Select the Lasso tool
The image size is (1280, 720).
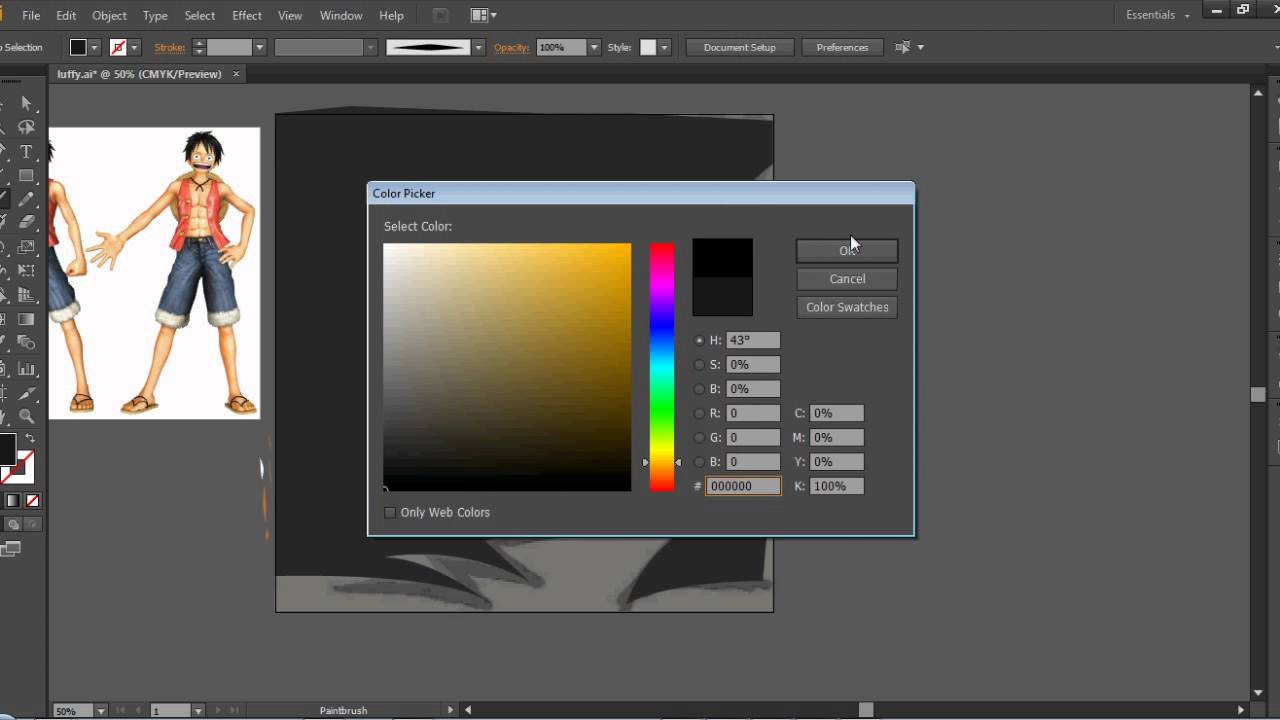point(27,128)
